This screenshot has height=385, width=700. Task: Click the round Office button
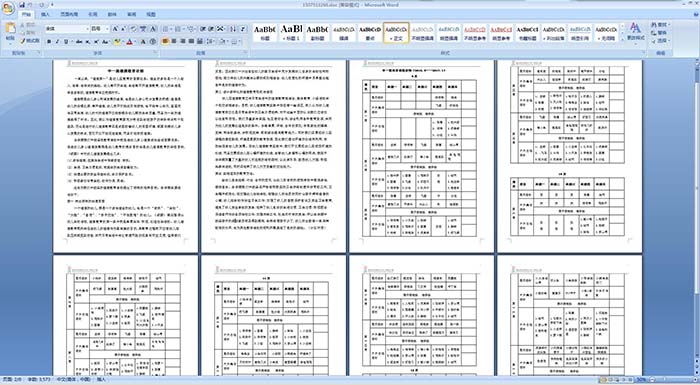click(x=8, y=8)
